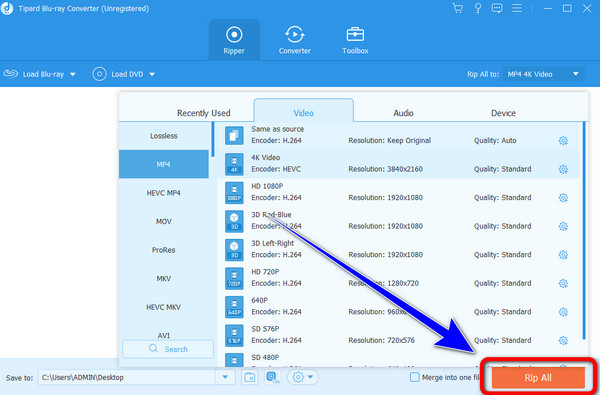The height and width of the screenshot is (395, 600).
Task: Select the HD 1080P preset icon
Action: 234,193
